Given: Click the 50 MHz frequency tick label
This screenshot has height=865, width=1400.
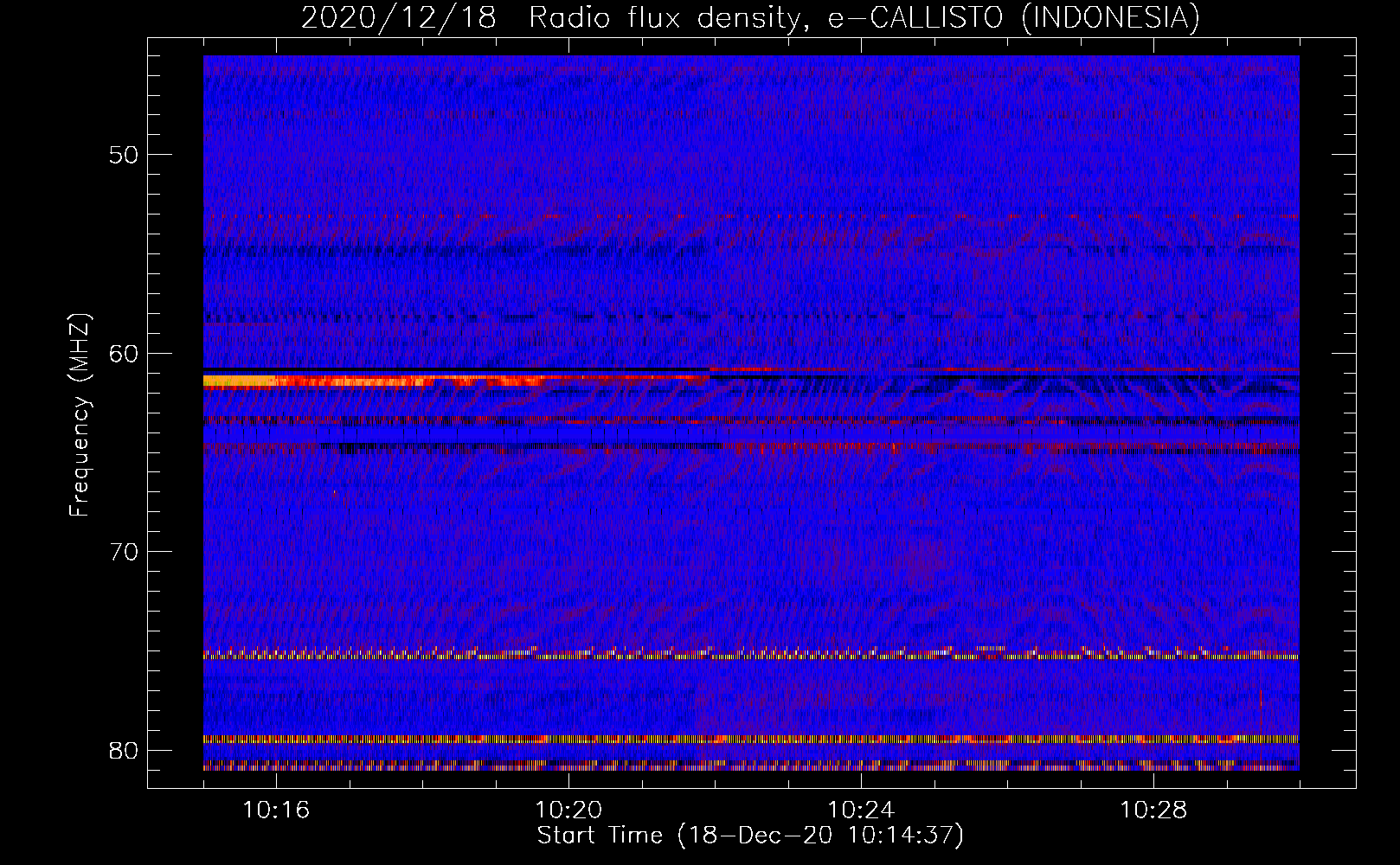Looking at the screenshot, I should 124,155.
